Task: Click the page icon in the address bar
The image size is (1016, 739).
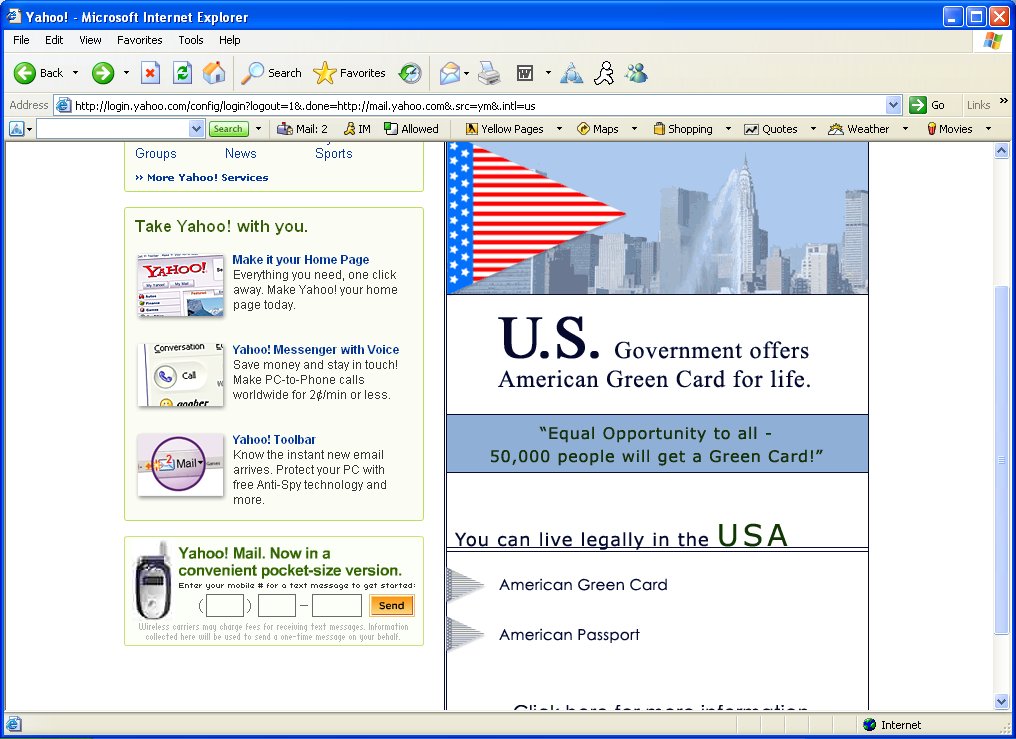Action: [x=63, y=105]
